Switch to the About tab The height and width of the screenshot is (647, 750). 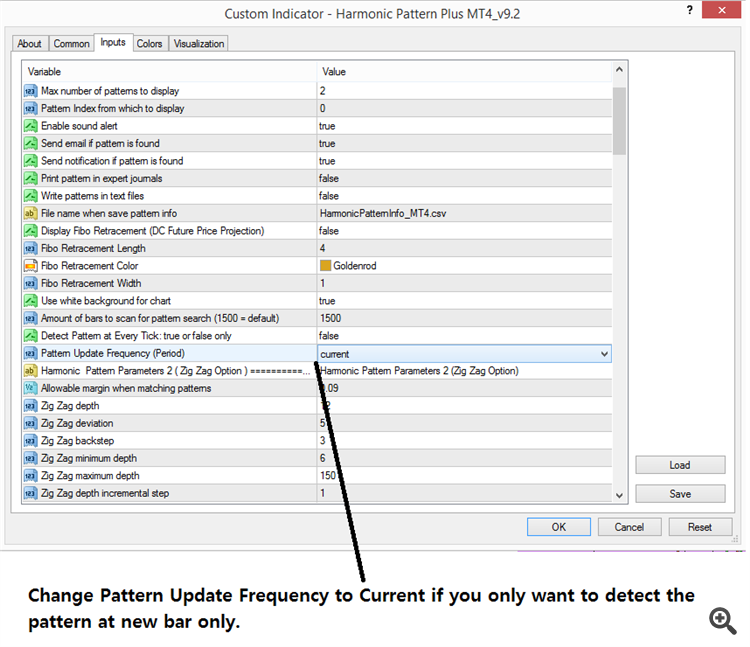tap(29, 44)
